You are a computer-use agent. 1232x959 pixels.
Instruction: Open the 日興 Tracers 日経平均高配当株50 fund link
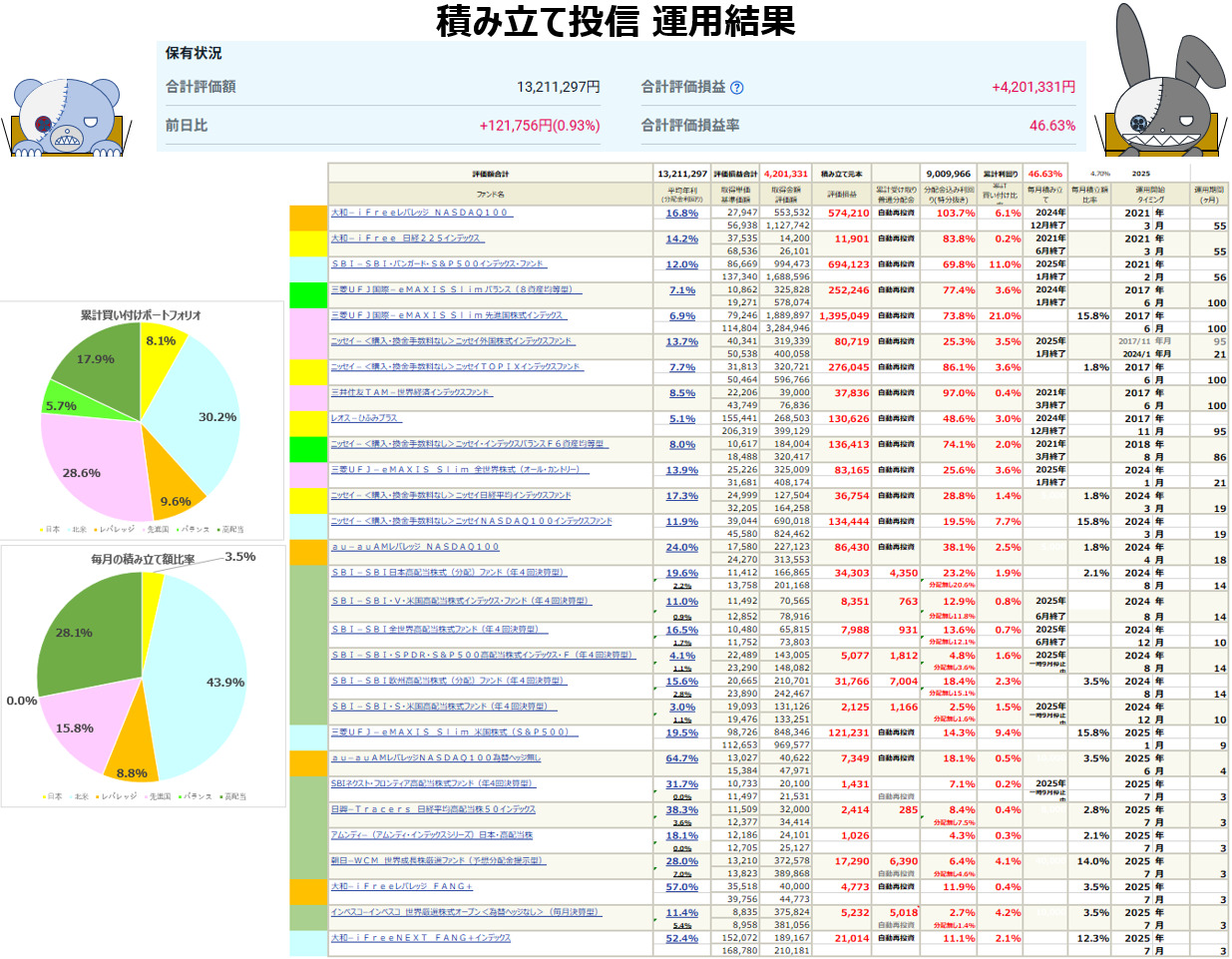tap(433, 809)
